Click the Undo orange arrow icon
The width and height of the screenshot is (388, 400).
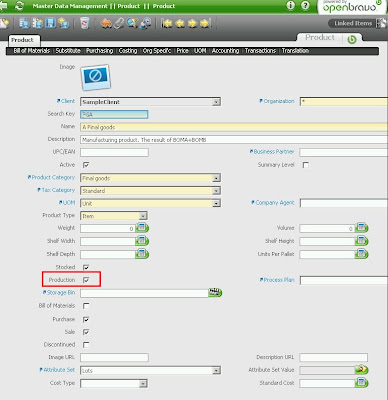pos(106,23)
